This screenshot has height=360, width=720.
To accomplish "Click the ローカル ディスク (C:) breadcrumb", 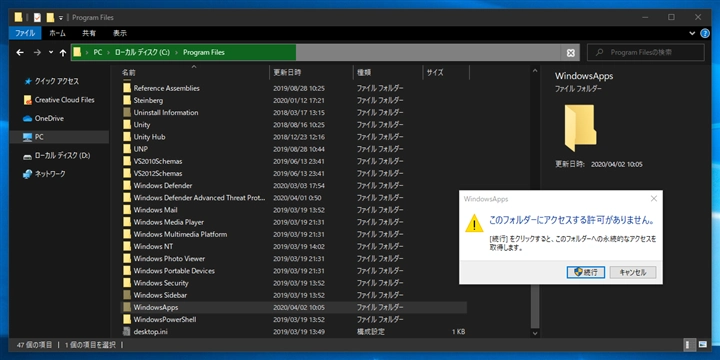I will pos(142,53).
